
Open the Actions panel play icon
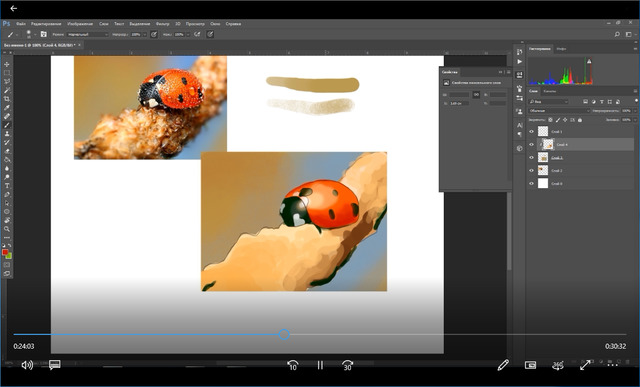[519, 62]
